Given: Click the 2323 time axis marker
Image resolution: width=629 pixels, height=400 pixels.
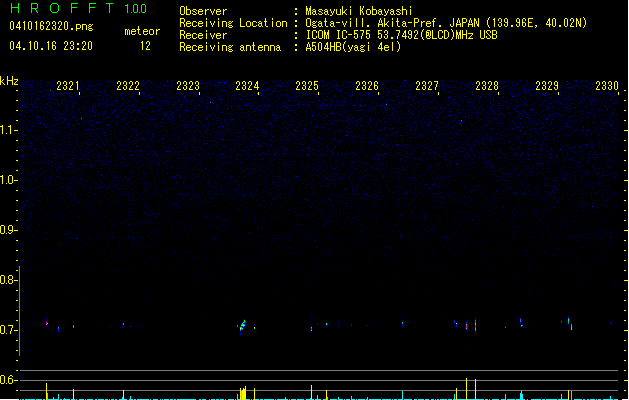Looking at the screenshot, I should coord(188,86).
